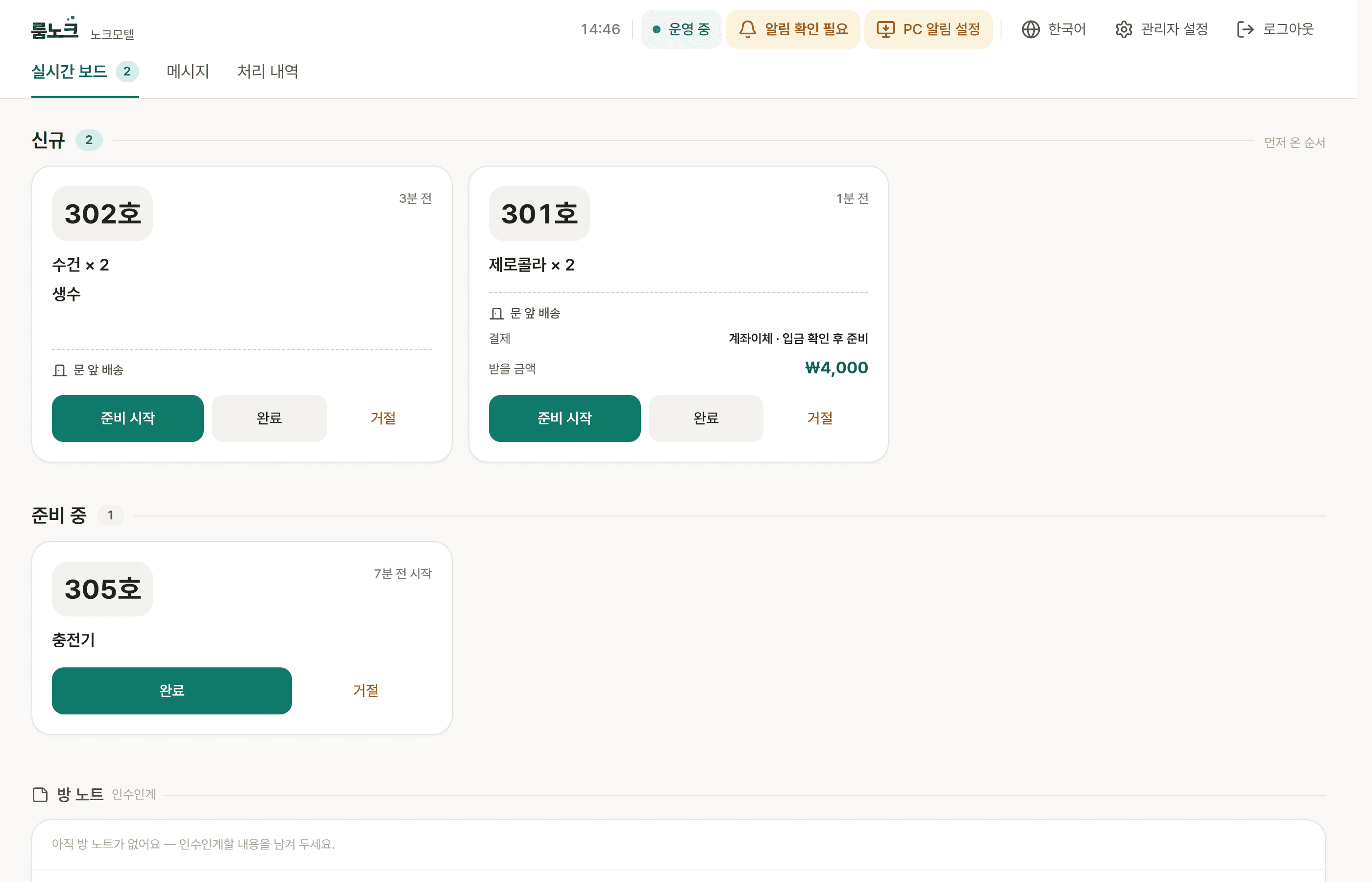Click the bell icon for 알림 확인 필요
Screen dimensions: 1372x882
click(x=747, y=29)
